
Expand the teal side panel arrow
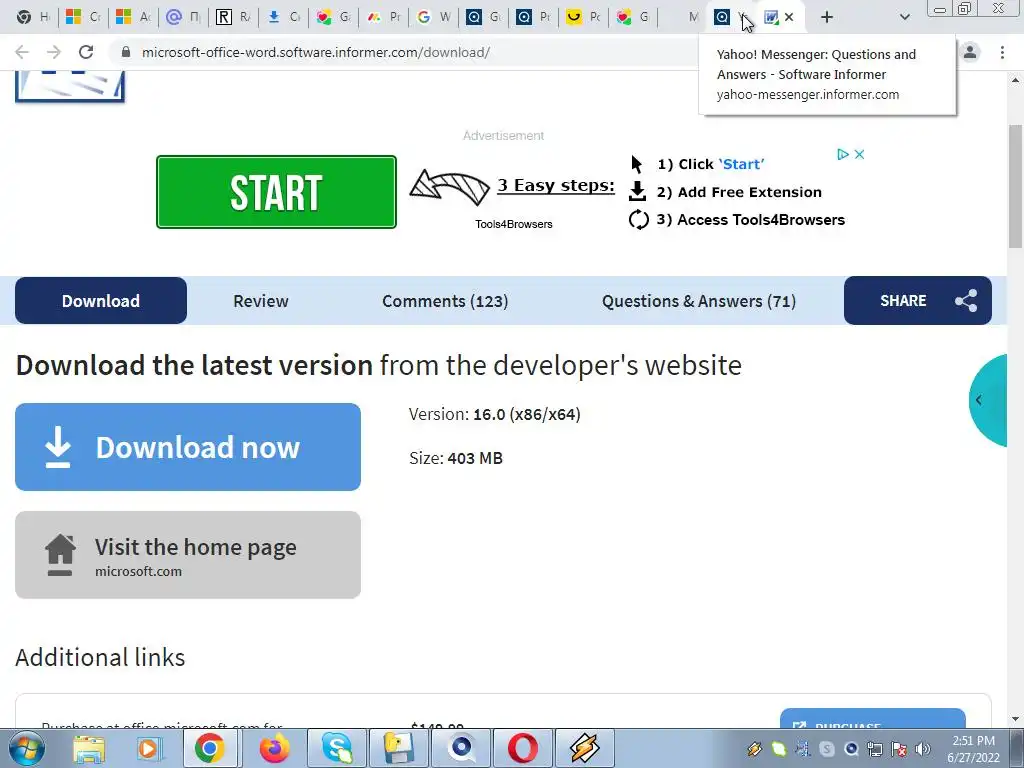coord(988,400)
